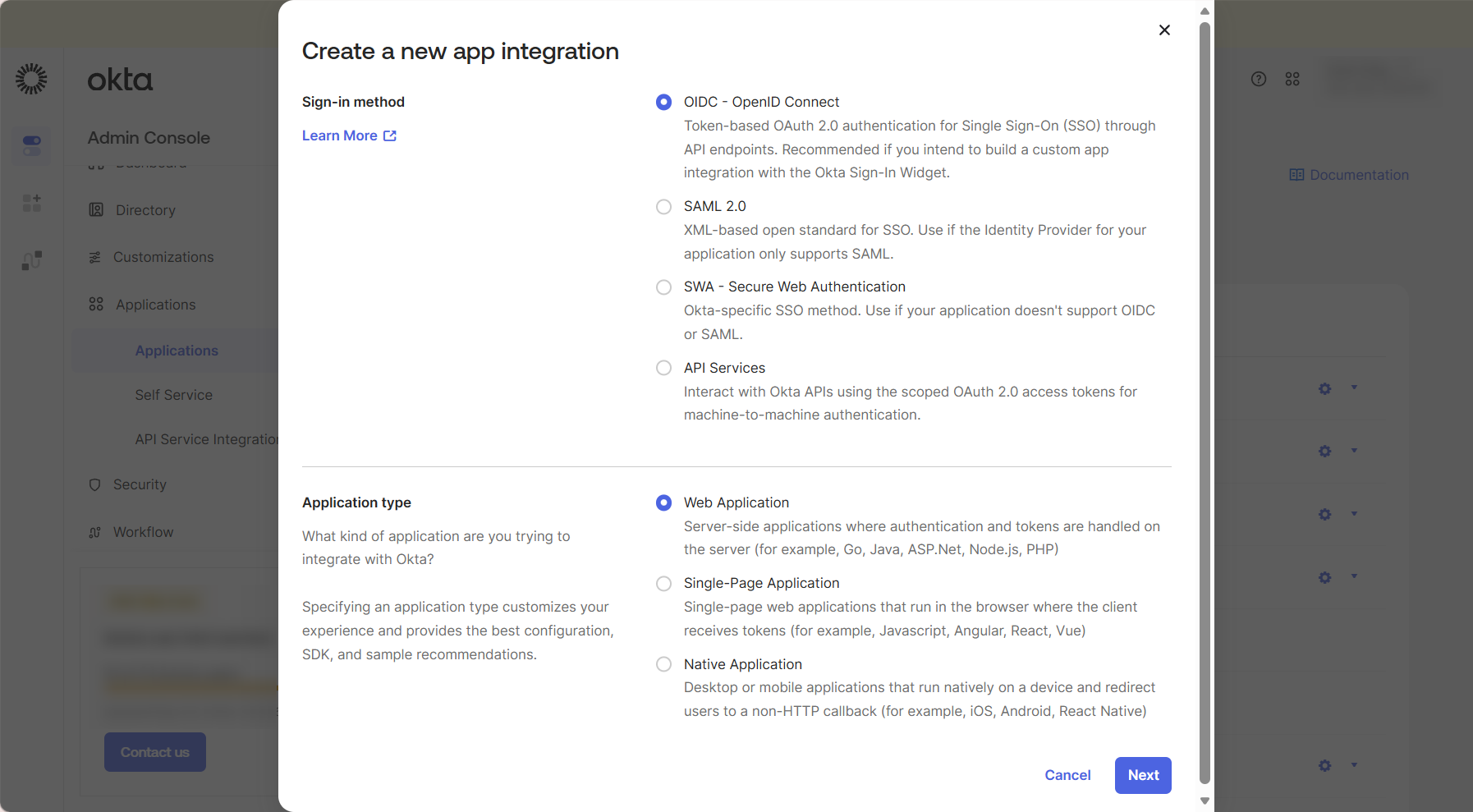1473x812 pixels.
Task: Open Customizations in the navigation menu
Action: (163, 257)
